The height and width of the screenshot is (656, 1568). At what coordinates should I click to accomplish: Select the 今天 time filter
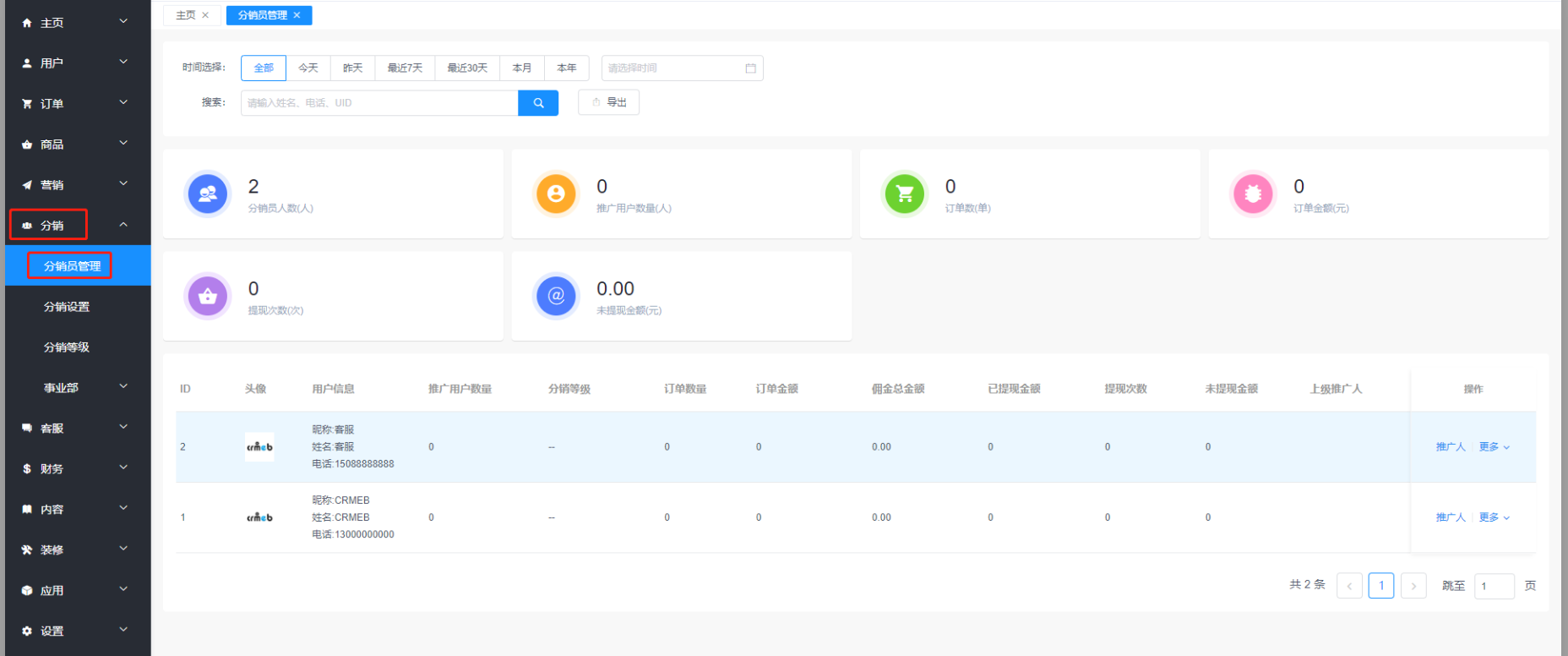coord(308,68)
